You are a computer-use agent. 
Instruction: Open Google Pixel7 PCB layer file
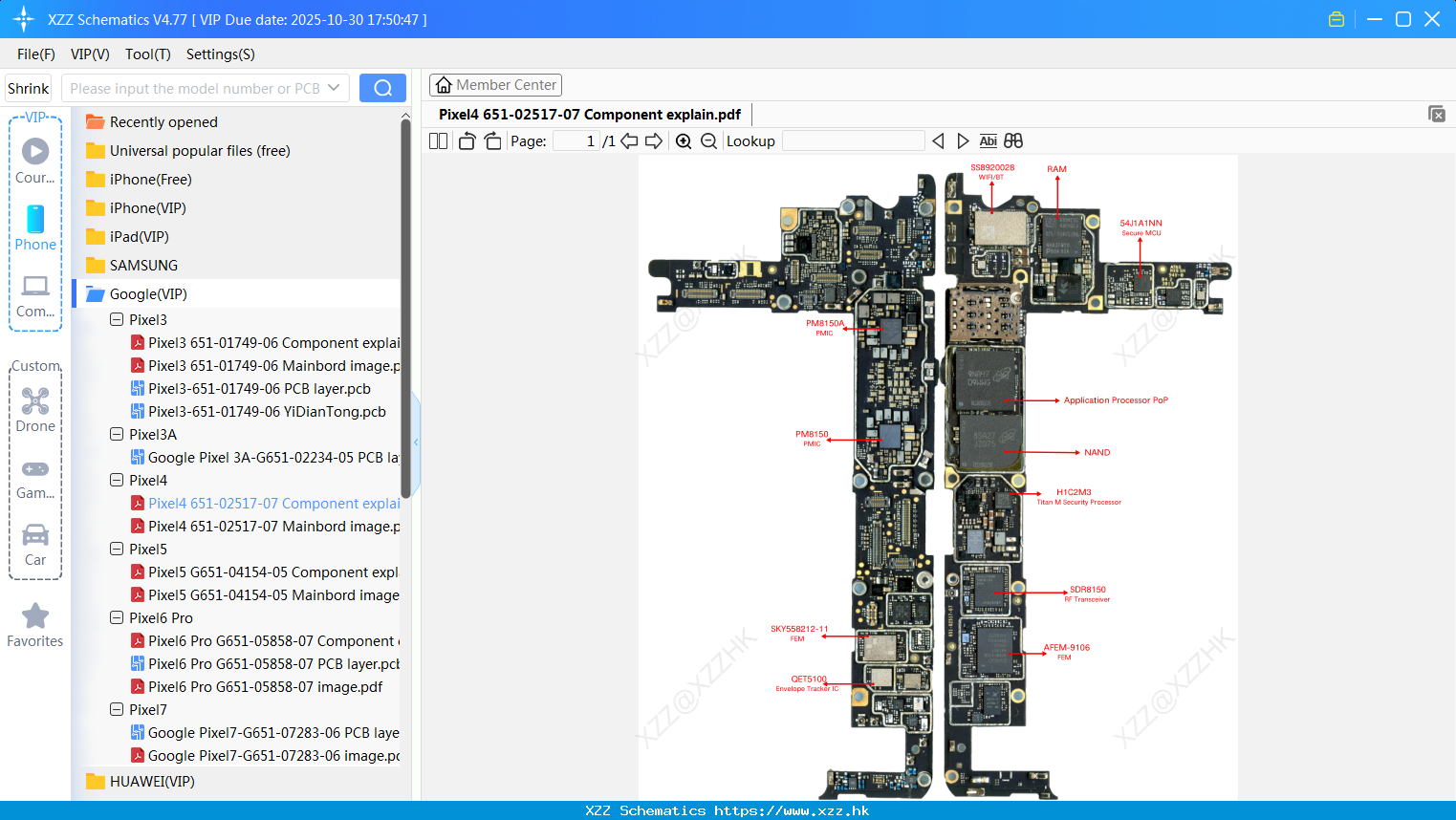(265, 733)
